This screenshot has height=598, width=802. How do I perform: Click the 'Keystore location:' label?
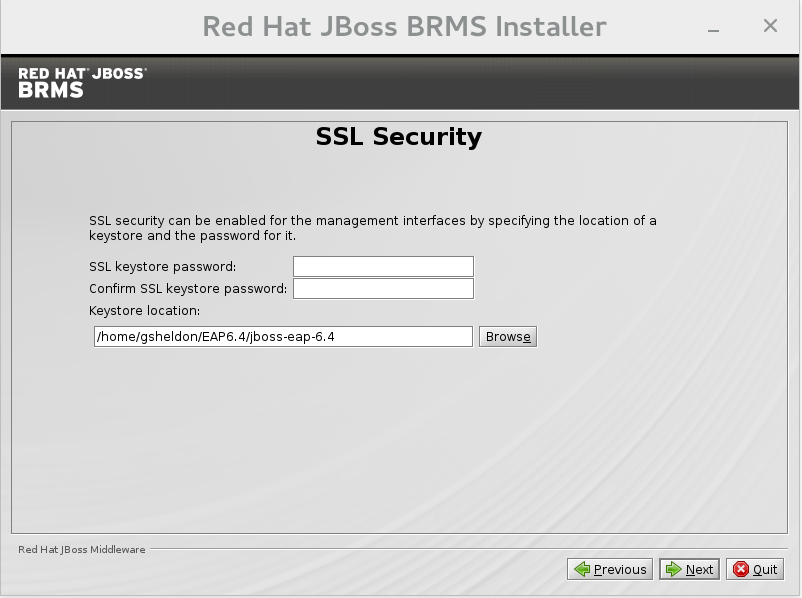click(145, 311)
